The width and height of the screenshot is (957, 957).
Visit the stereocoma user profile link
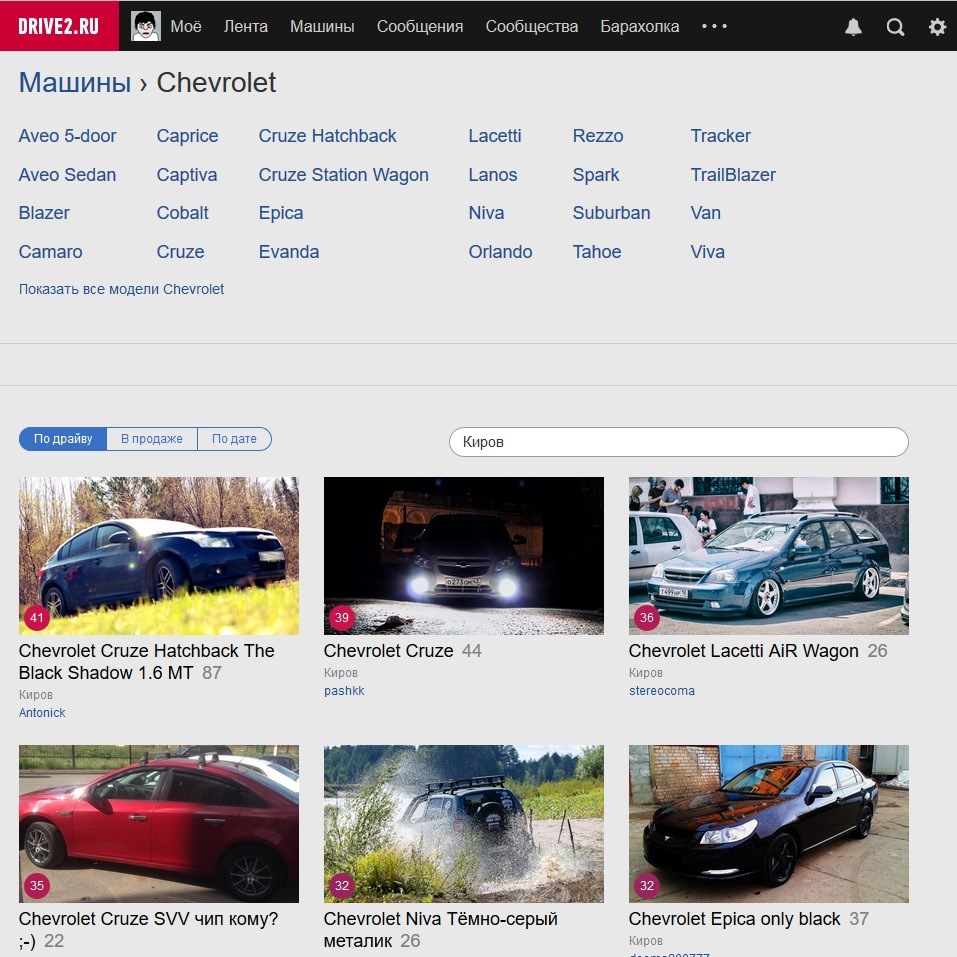pyautogui.click(x=662, y=690)
